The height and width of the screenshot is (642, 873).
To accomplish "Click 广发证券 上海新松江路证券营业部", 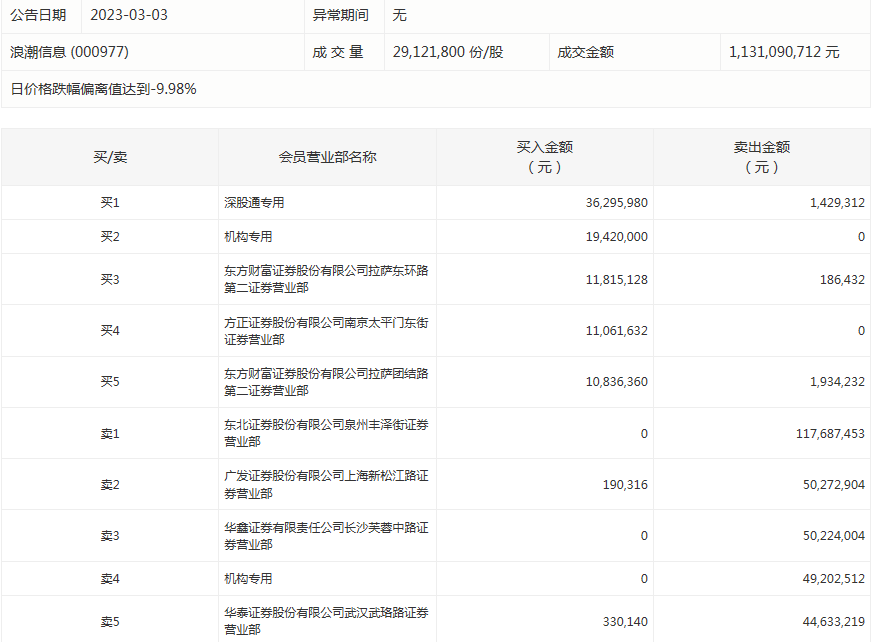I will click(326, 484).
